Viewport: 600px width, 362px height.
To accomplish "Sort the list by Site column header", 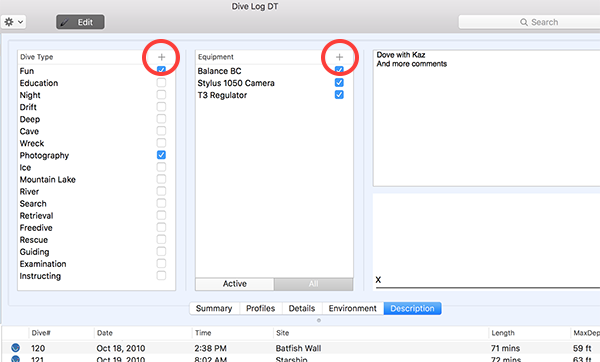I will (381, 333).
